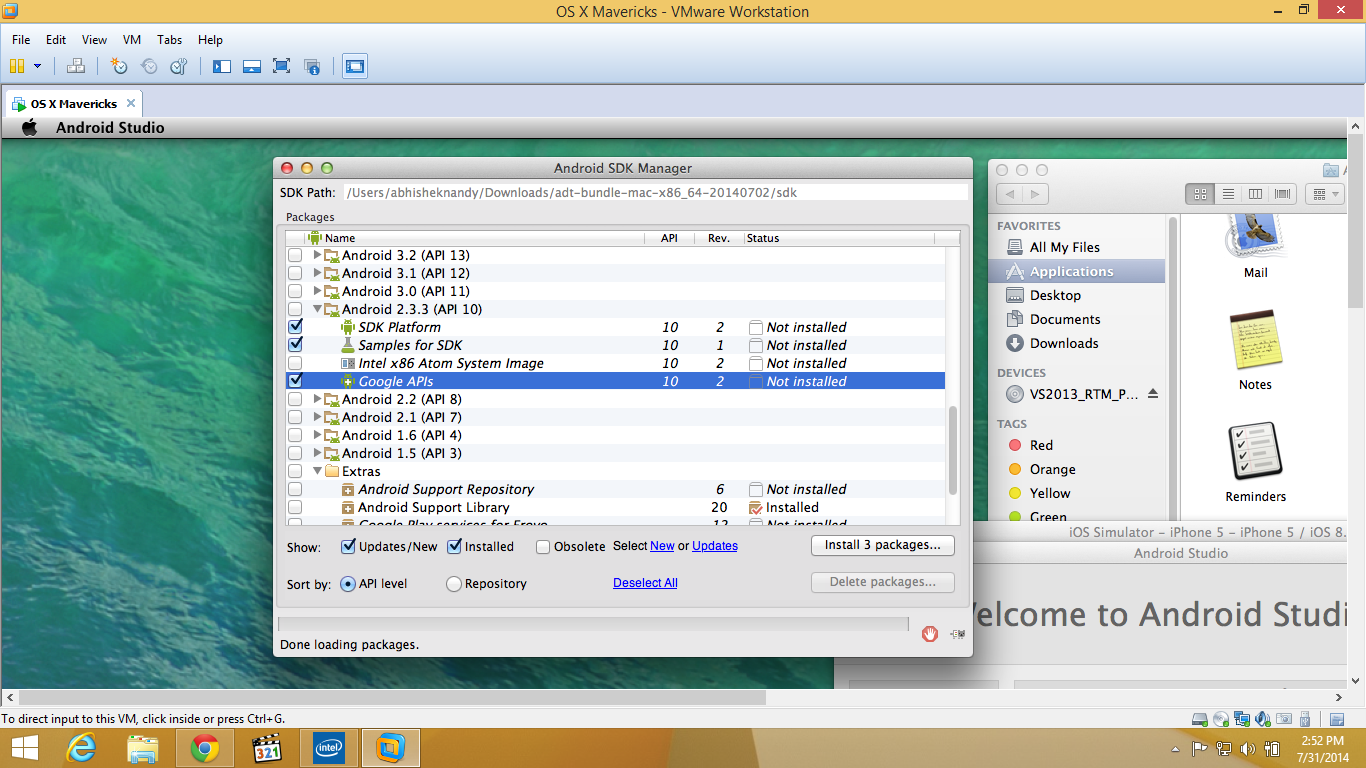
Task: Uncheck the Samples for SDK checkbox
Action: click(x=295, y=345)
